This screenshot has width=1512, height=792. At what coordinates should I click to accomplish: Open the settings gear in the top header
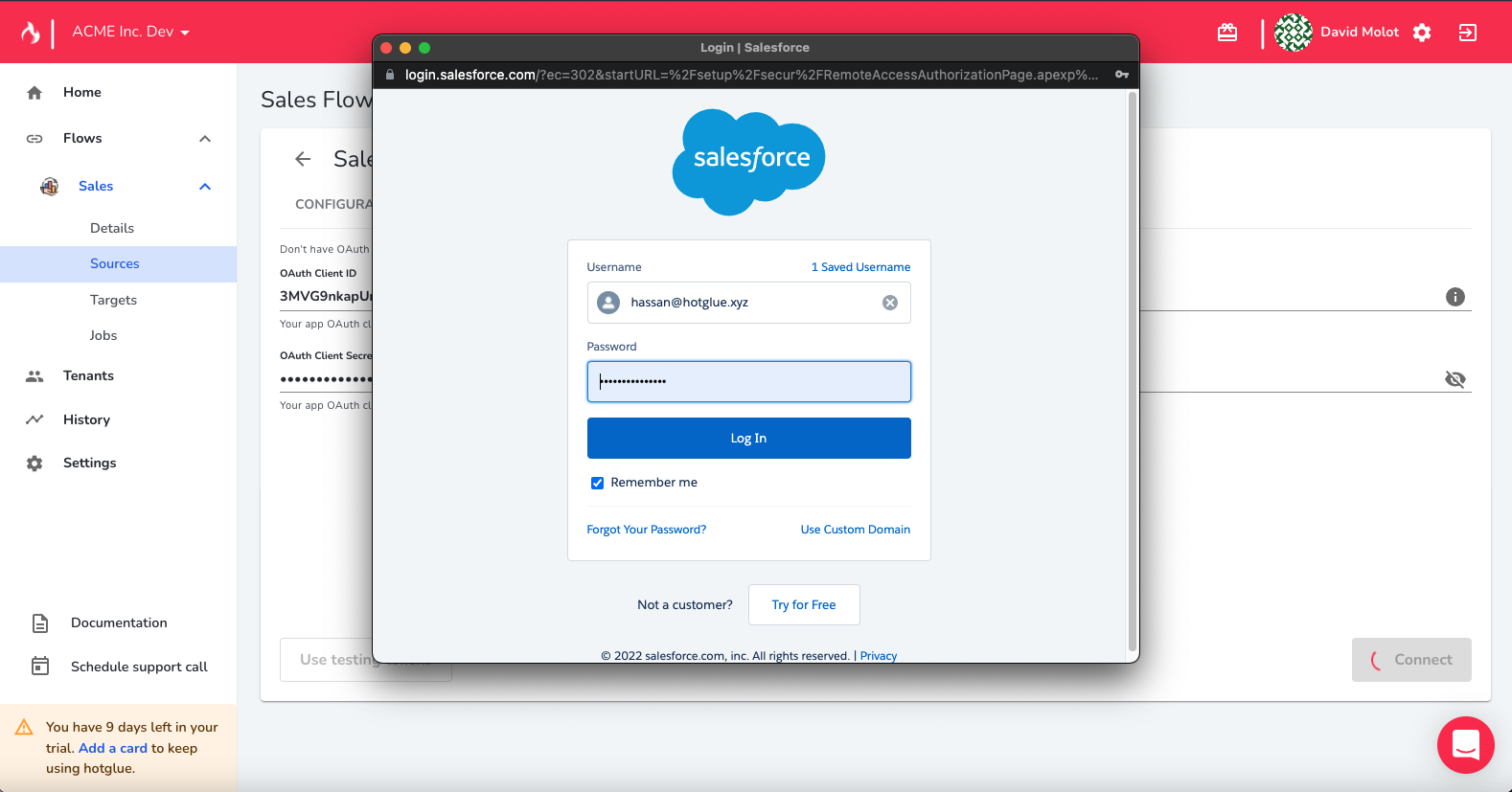point(1422,33)
